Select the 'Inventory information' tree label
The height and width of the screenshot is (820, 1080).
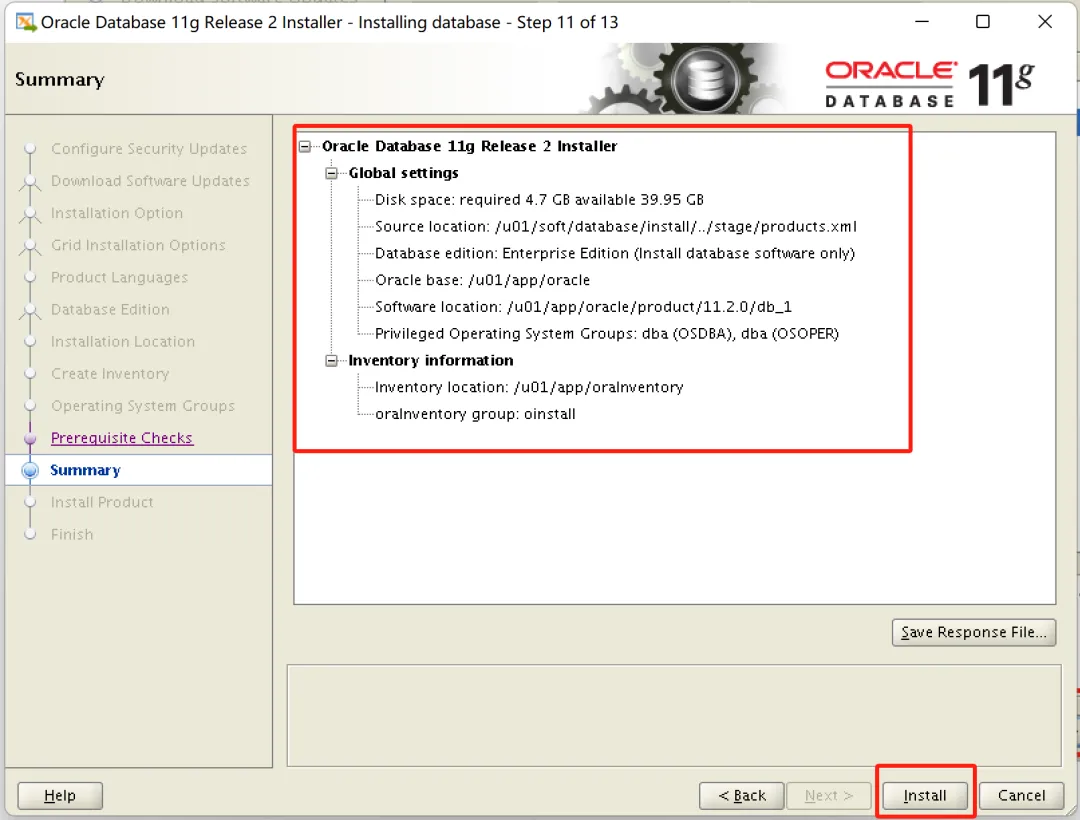(430, 360)
